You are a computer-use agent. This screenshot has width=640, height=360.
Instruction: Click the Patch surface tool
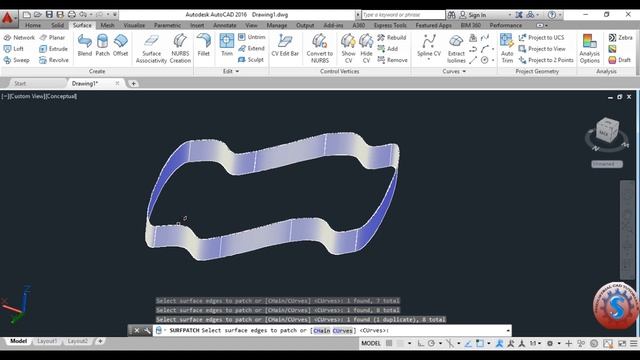pyautogui.click(x=102, y=45)
